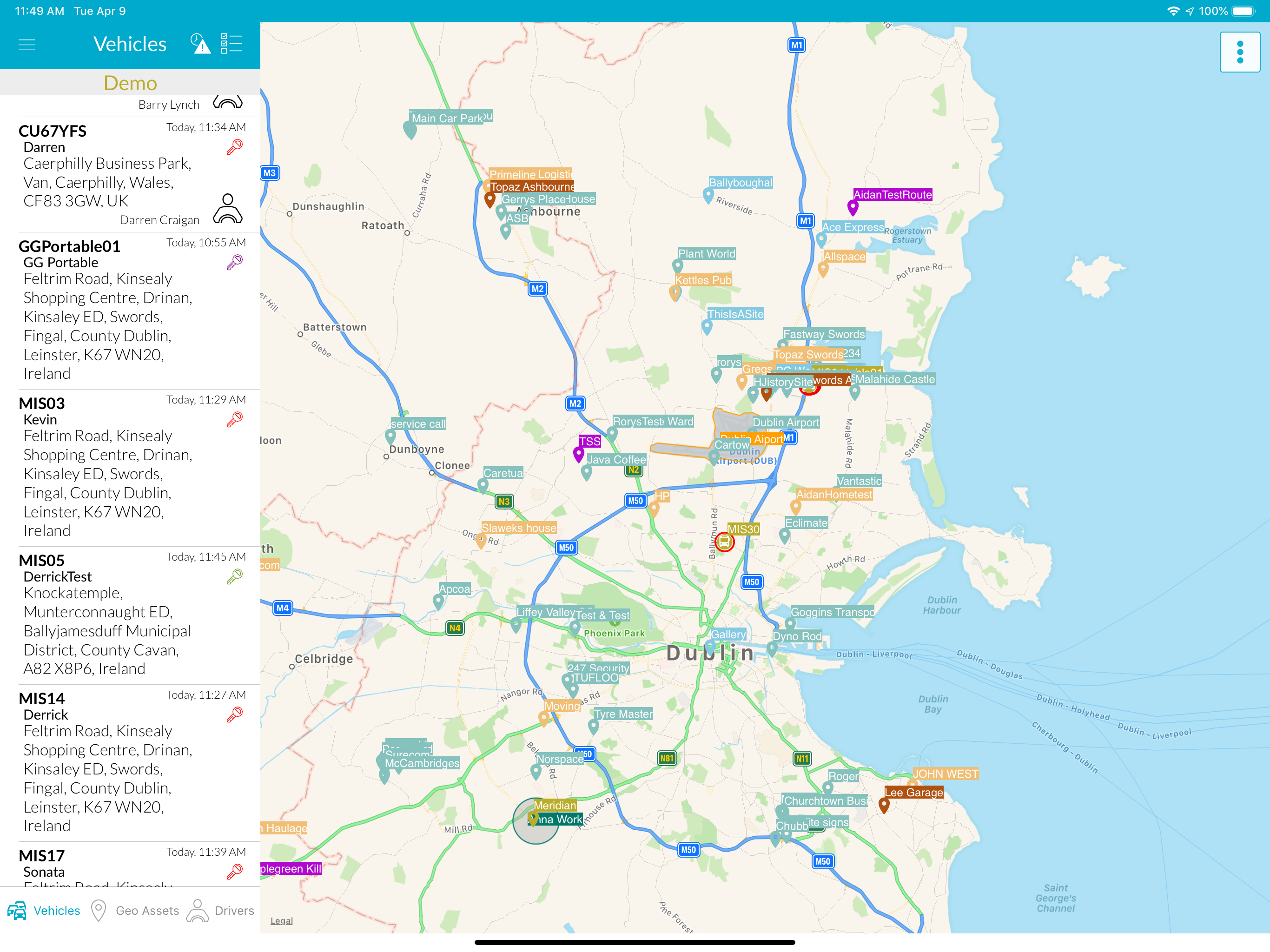
Task: Select the TSS purple pin
Action: (x=579, y=455)
